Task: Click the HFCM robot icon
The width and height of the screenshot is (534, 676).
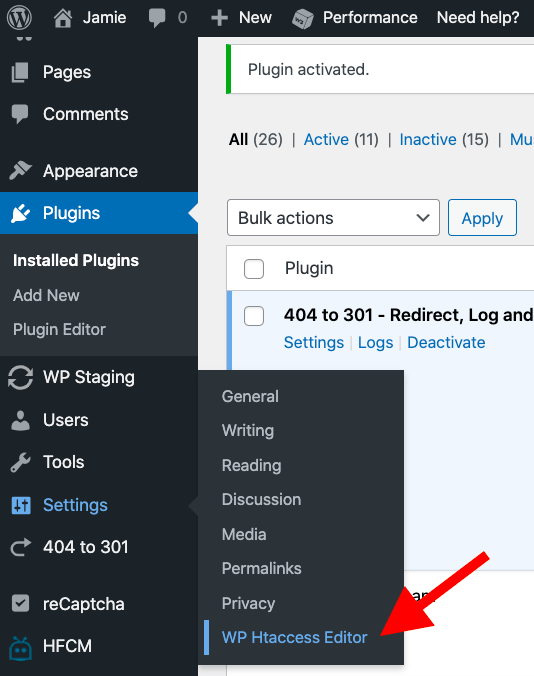Action: pyautogui.click(x=20, y=648)
